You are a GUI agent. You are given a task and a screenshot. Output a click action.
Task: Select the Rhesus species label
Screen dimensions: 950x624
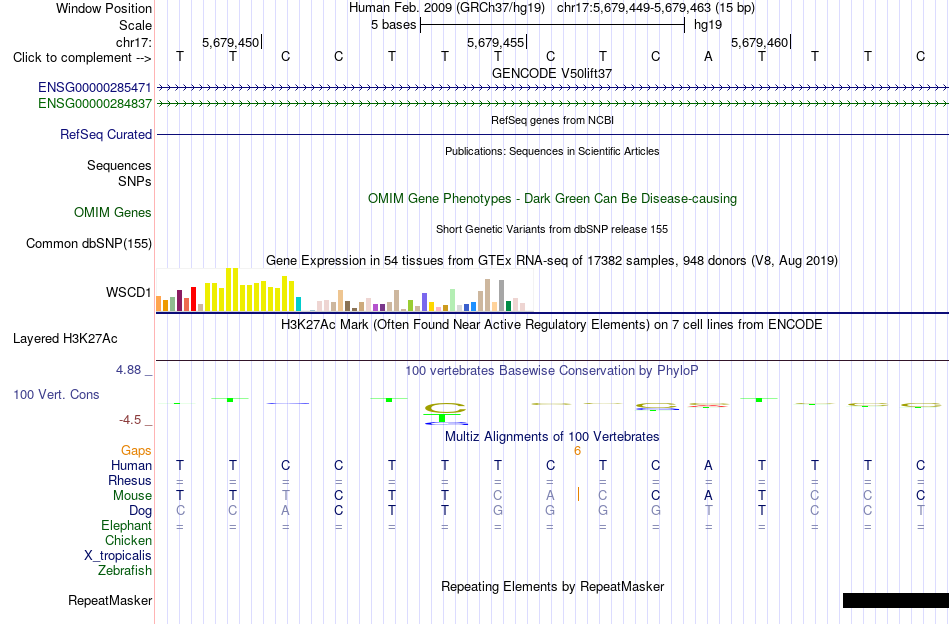point(130,480)
